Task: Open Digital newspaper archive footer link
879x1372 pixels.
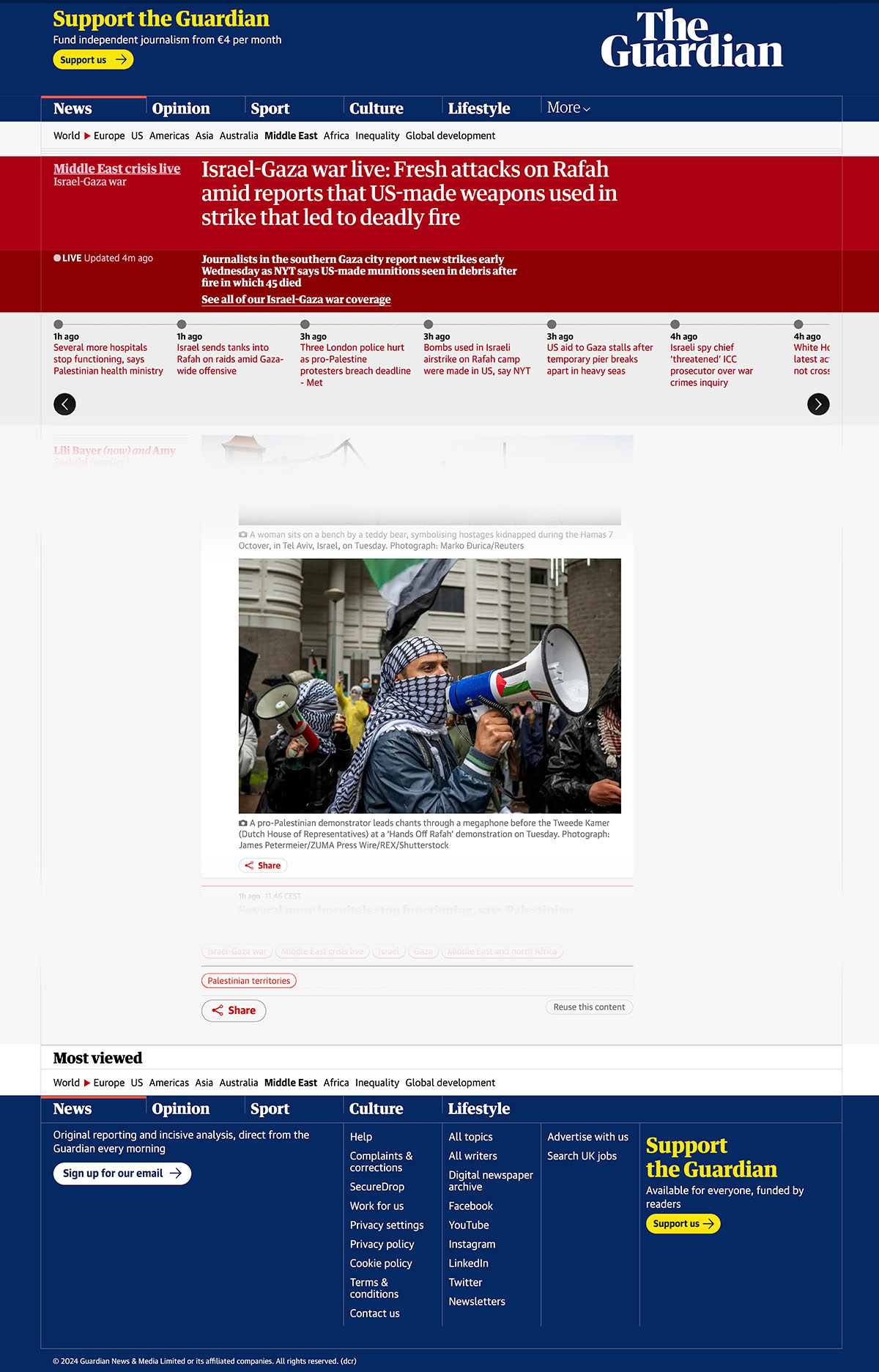Action: (491, 1181)
